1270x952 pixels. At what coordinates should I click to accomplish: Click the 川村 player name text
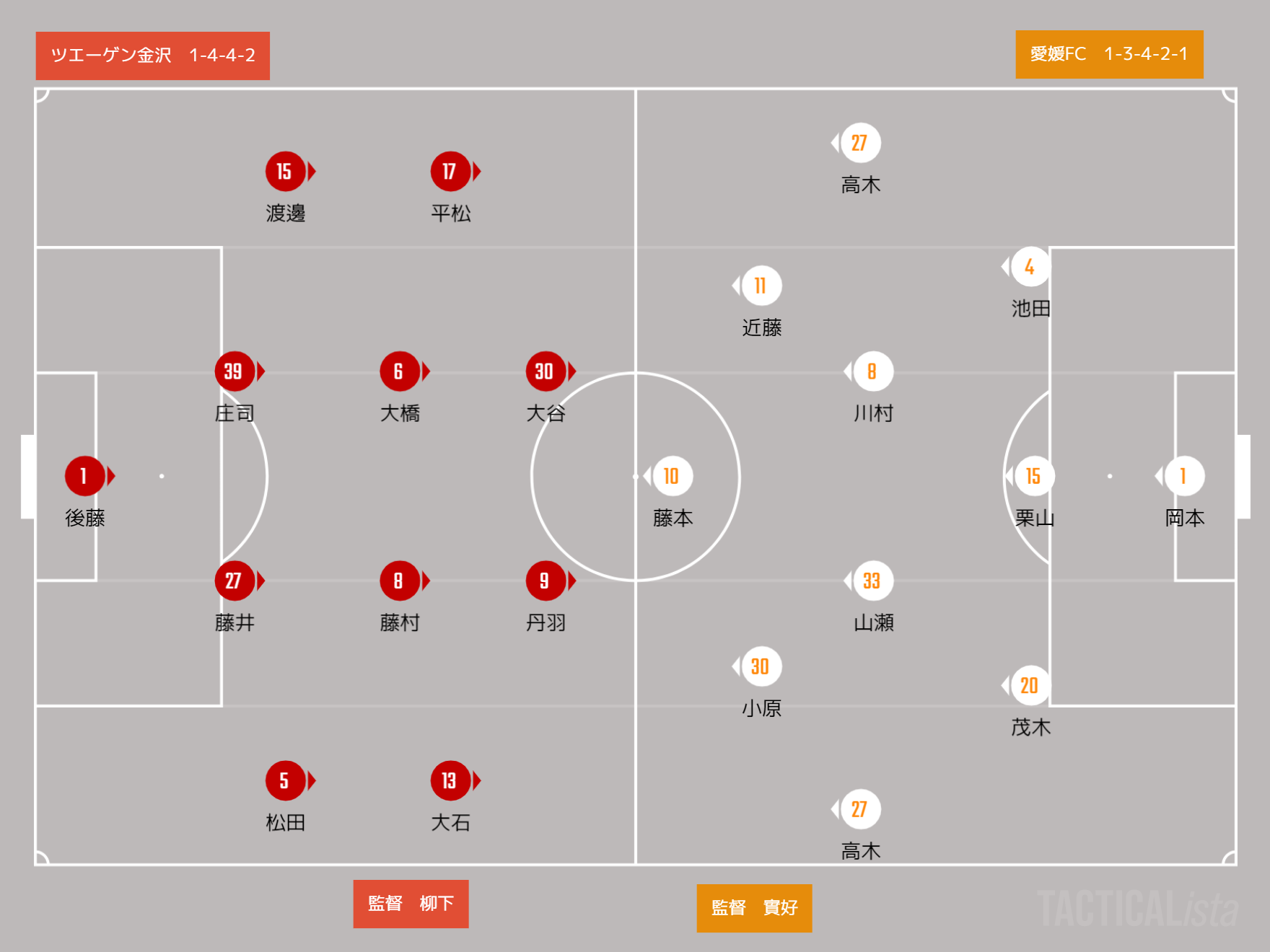tap(873, 413)
